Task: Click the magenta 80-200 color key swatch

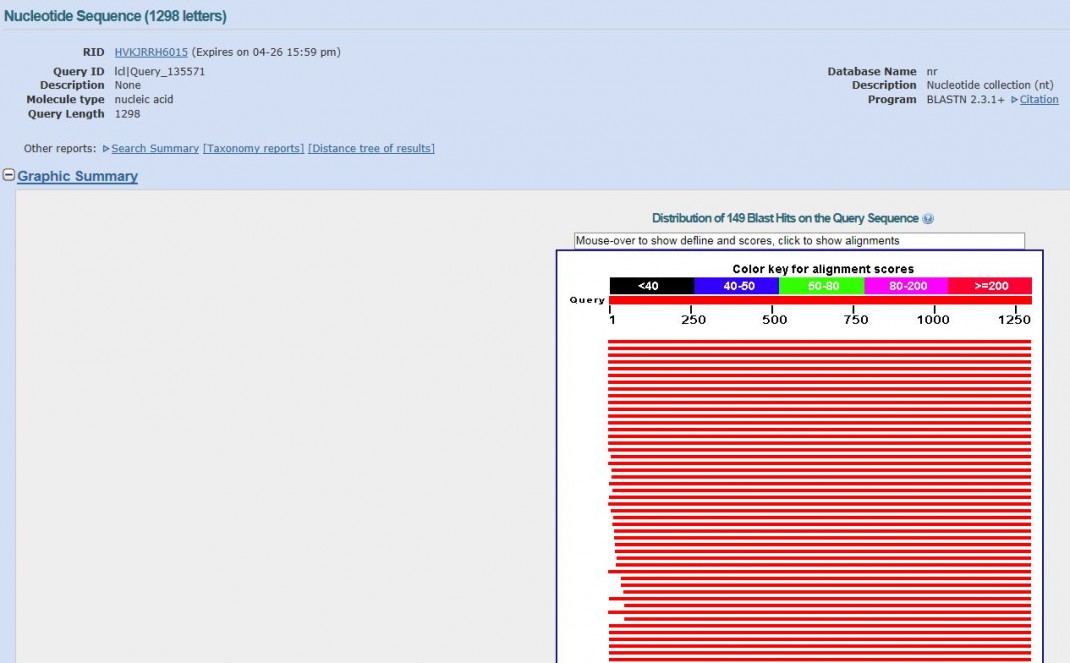Action: tap(905, 286)
